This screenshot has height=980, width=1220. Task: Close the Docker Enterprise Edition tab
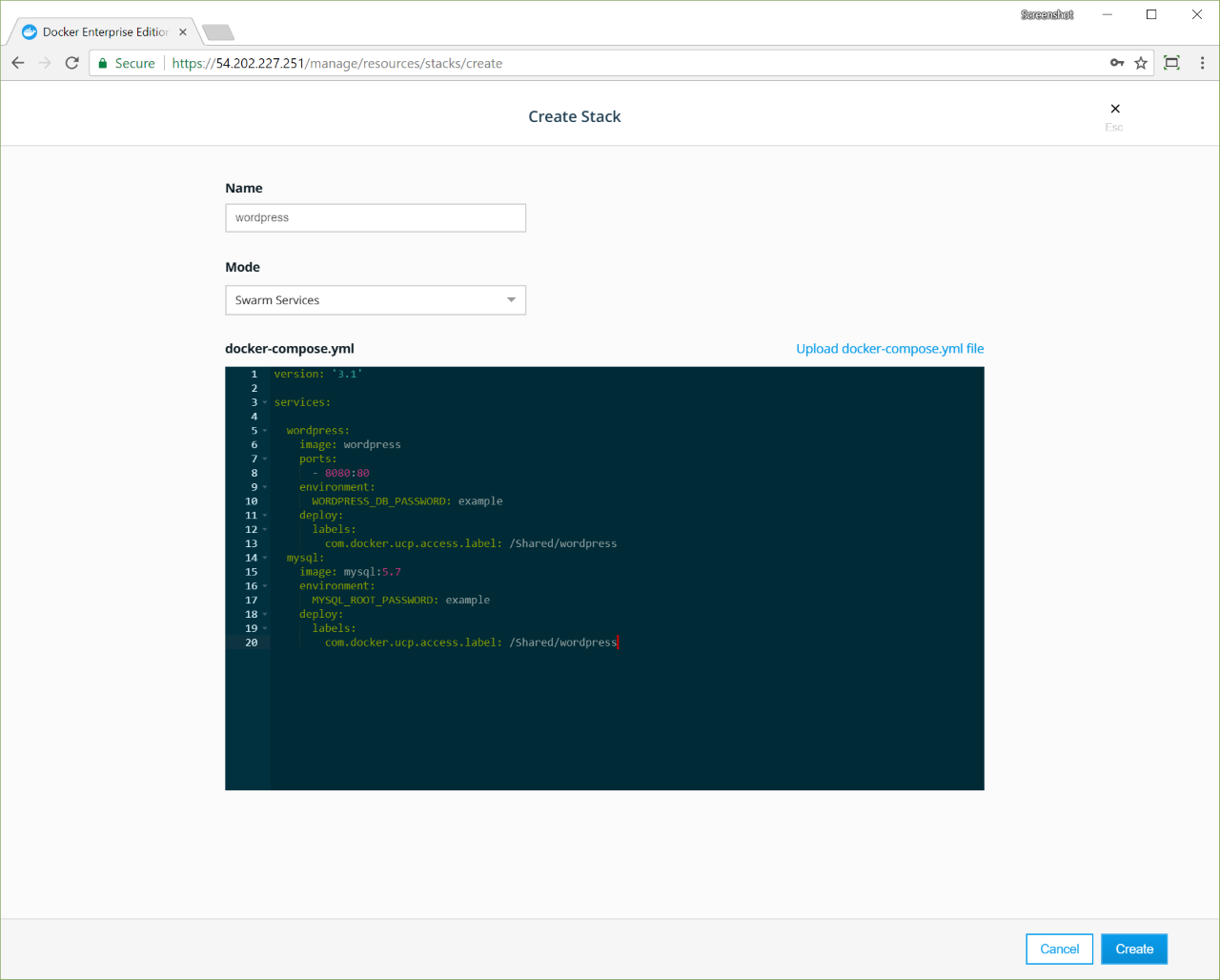coord(183,32)
